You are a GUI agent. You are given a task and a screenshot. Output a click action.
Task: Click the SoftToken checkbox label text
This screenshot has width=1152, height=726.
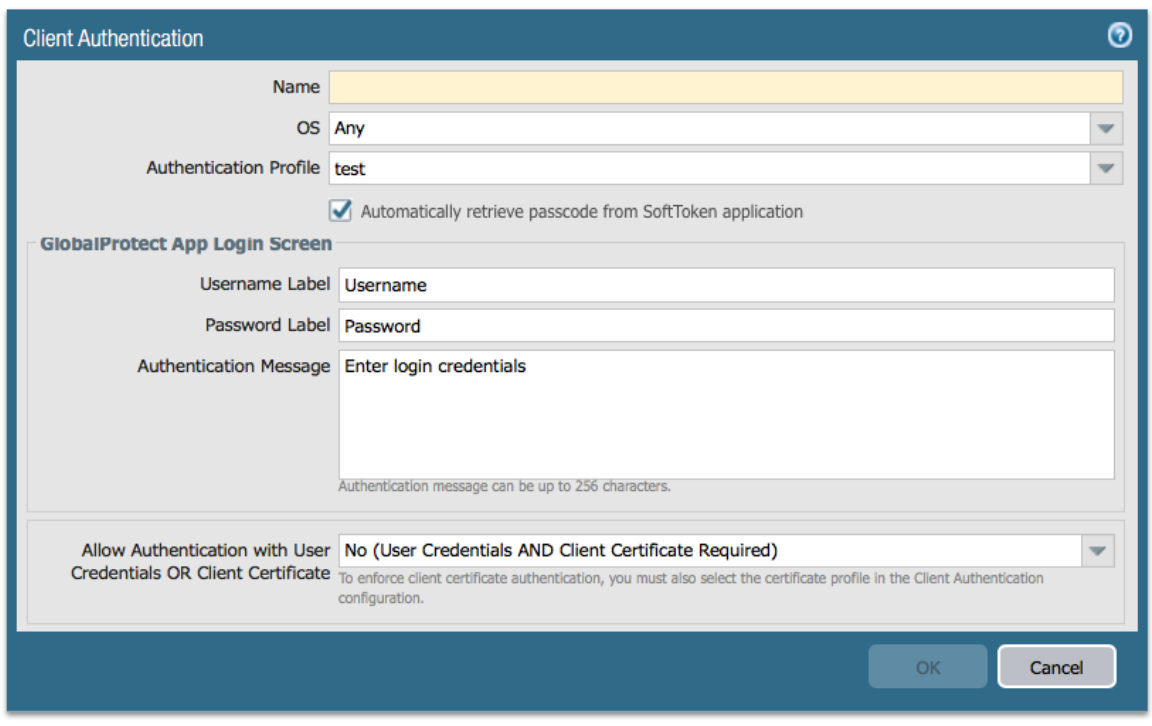581,212
